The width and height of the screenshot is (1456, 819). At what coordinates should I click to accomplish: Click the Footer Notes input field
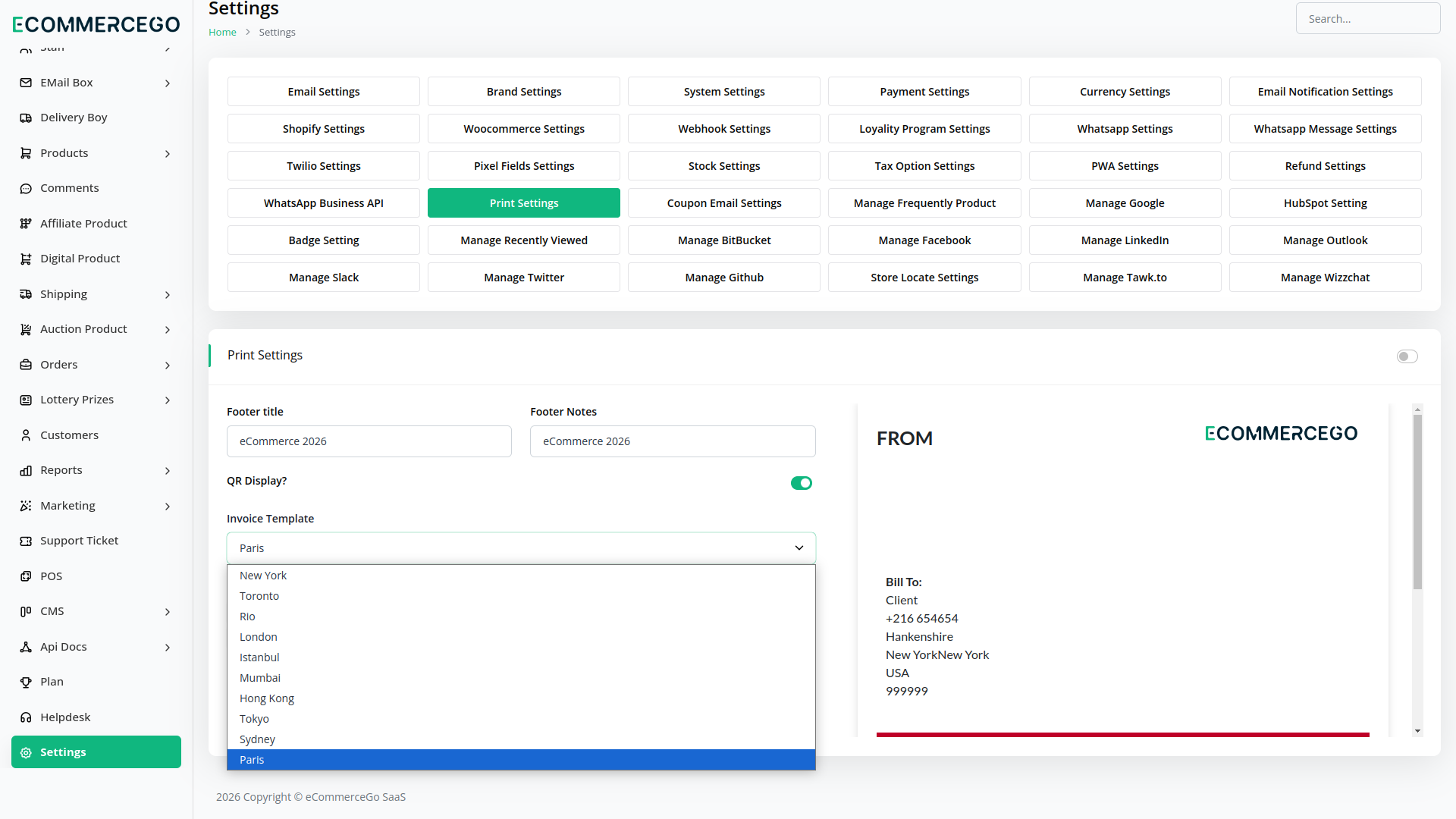click(673, 441)
